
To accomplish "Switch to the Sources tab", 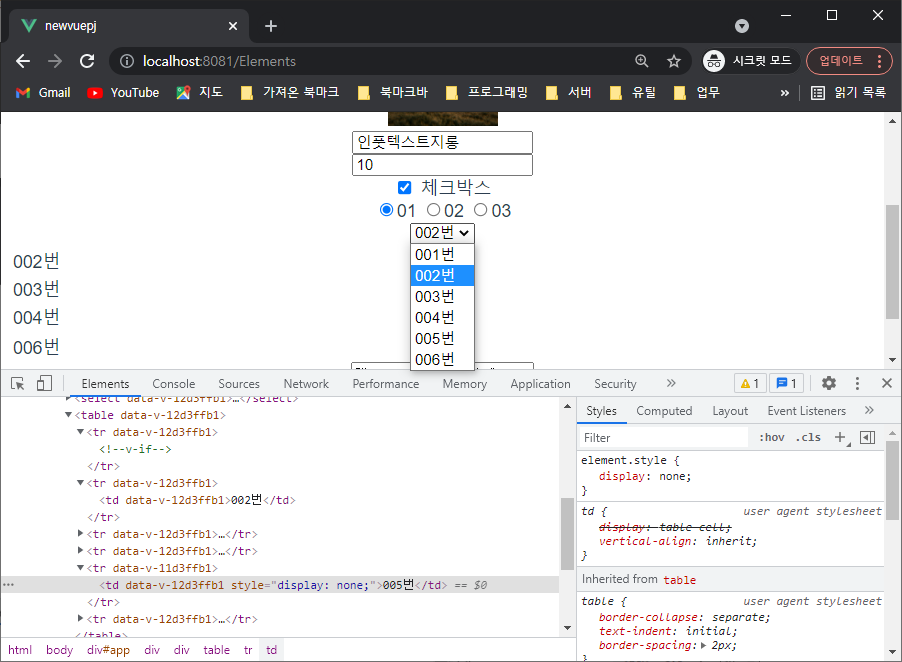I will (239, 384).
